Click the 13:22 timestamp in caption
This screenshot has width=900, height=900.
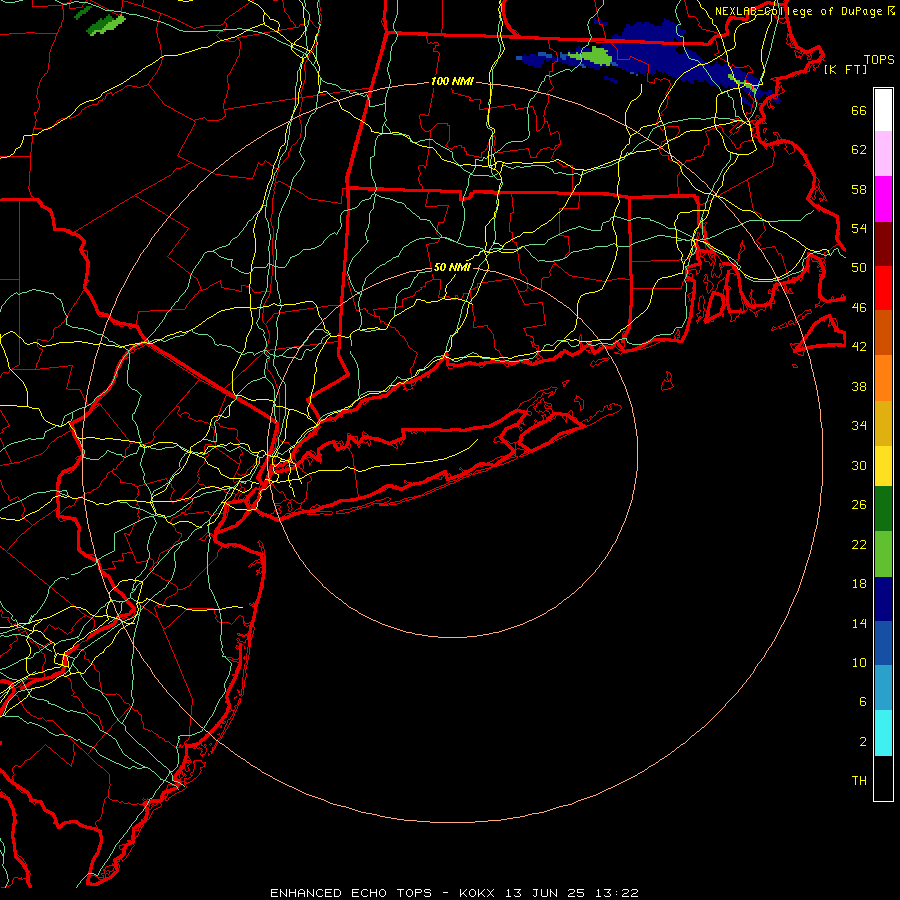coord(617,893)
